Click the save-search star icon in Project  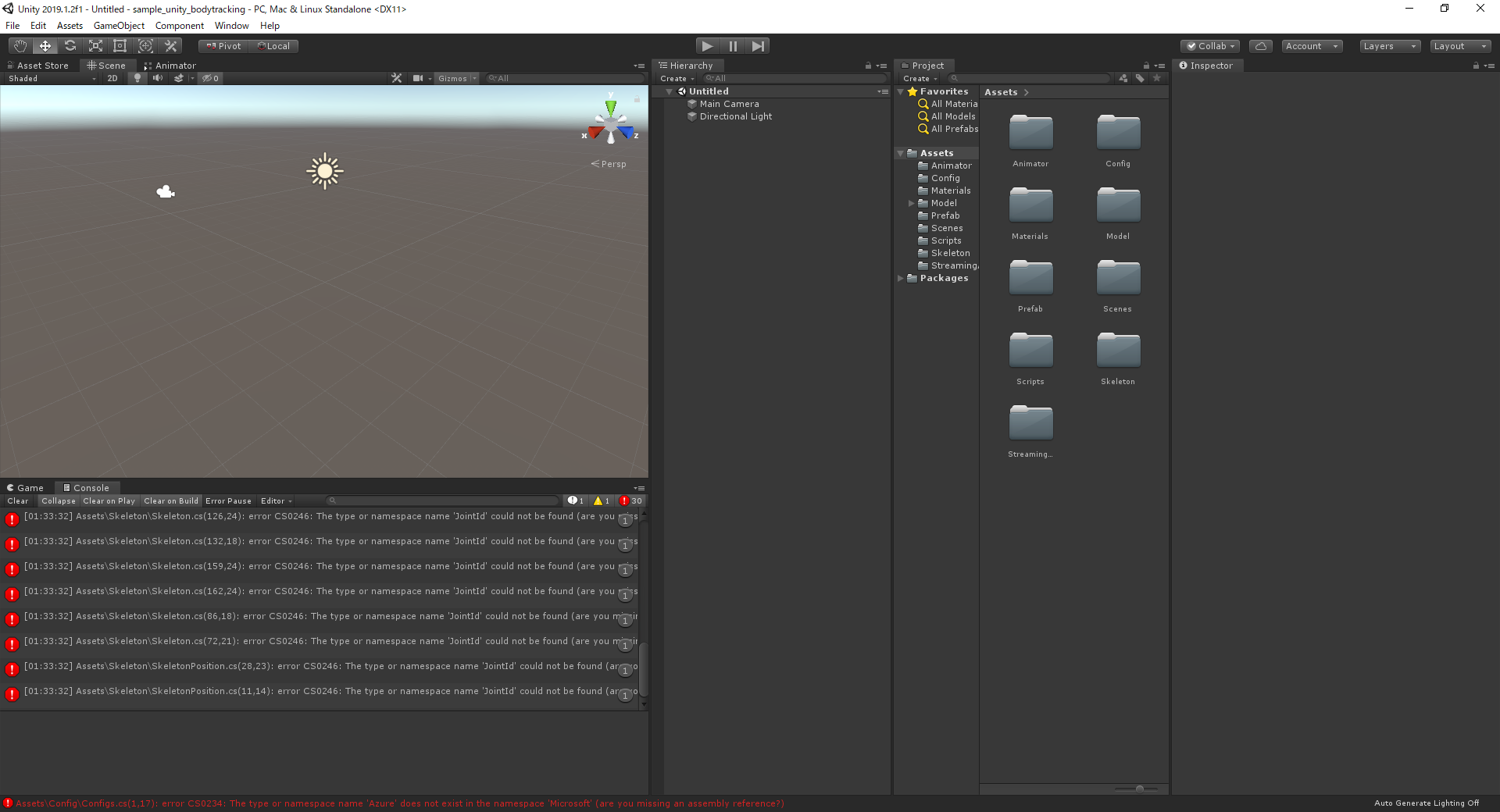coord(1157,78)
